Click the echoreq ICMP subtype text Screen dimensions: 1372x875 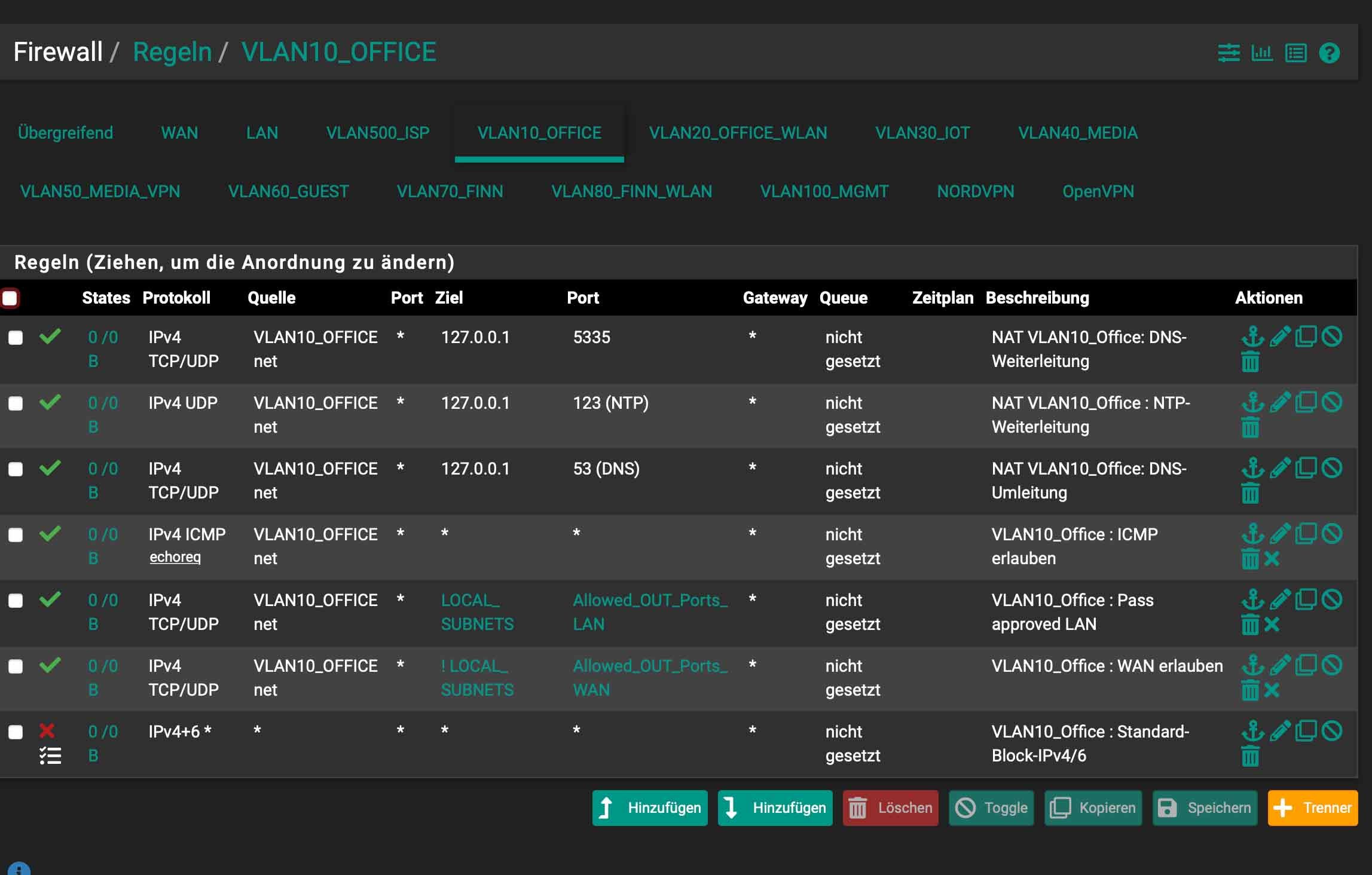click(175, 557)
